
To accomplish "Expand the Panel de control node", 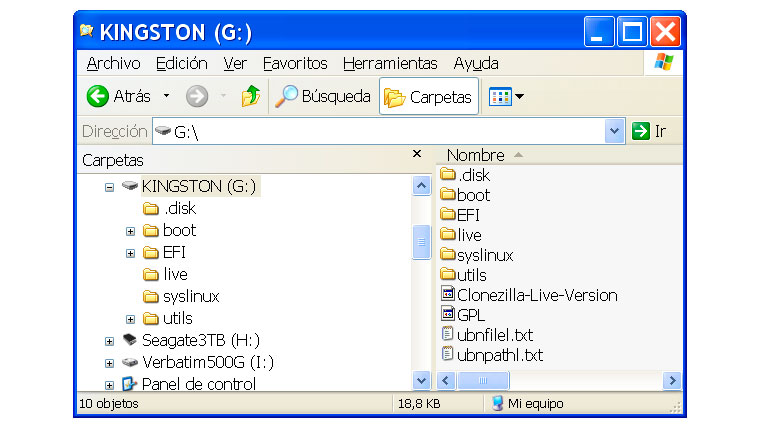I will point(110,385).
